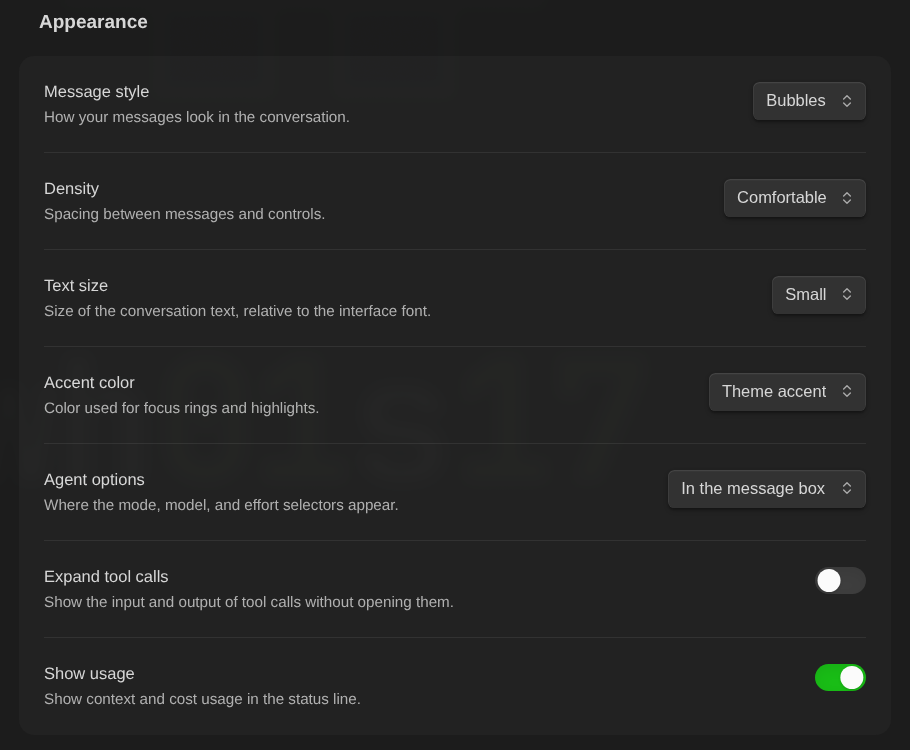Click "Size of the conversation text" description
This screenshot has height=750, width=910.
pos(237,311)
